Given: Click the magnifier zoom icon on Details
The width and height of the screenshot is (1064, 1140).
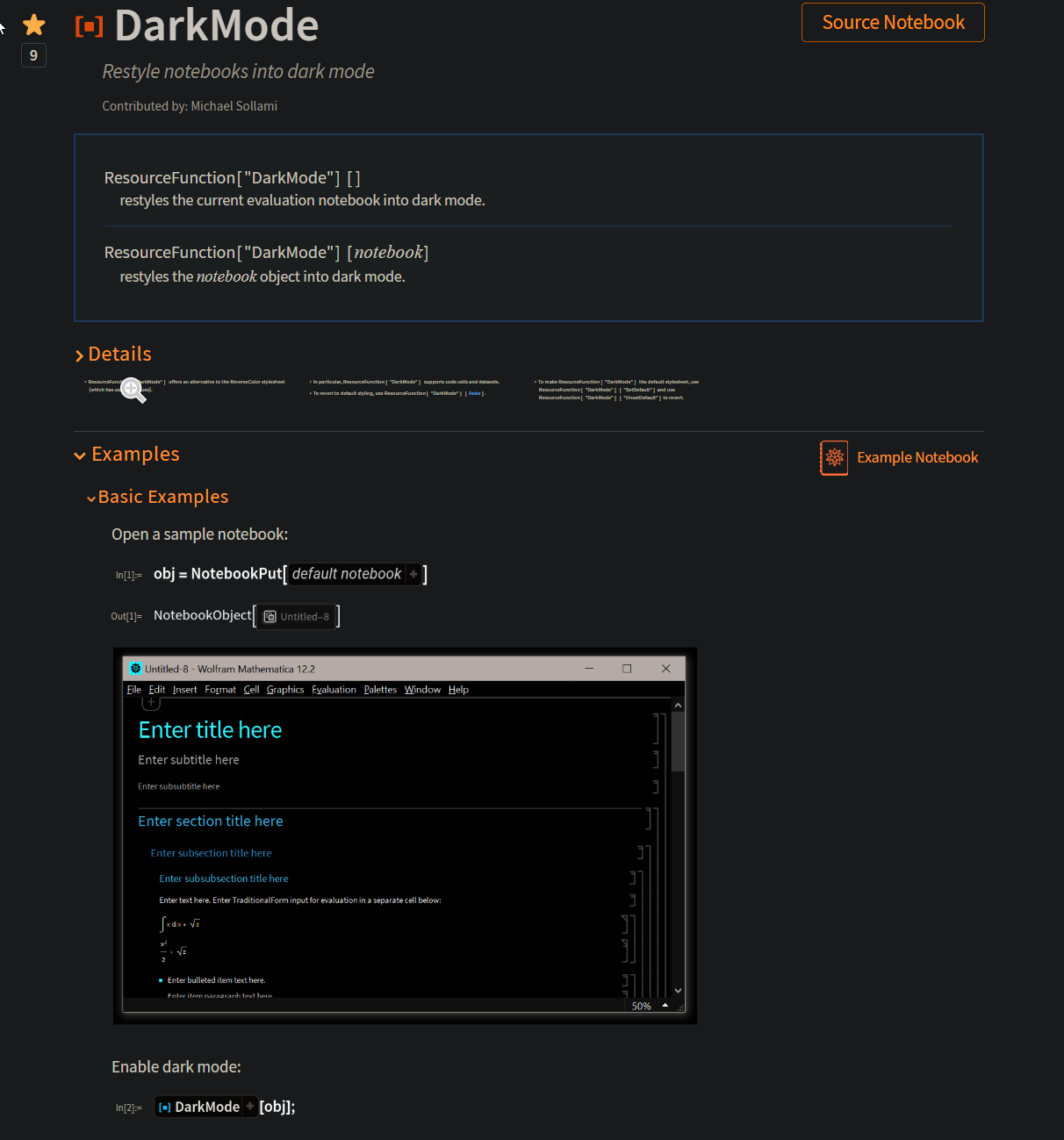Looking at the screenshot, I should tap(133, 390).
